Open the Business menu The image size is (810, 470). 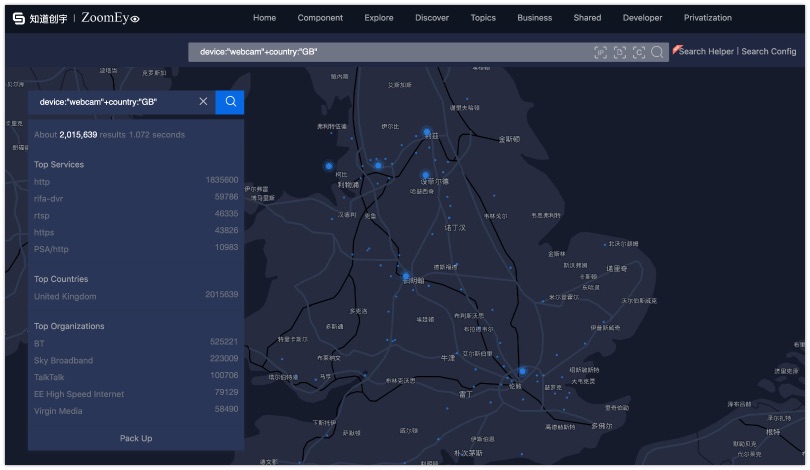pyautogui.click(x=535, y=18)
